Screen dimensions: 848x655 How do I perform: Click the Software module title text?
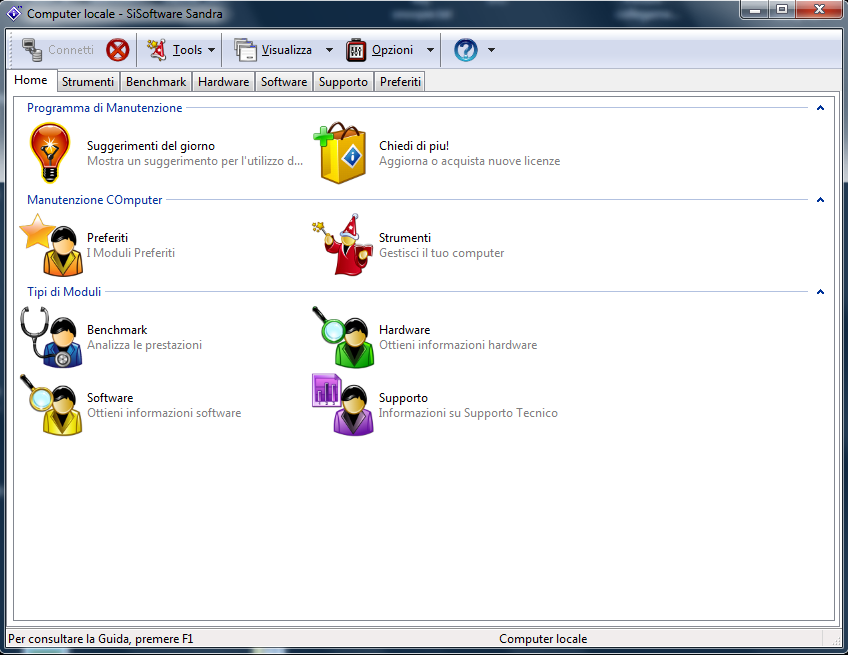pyautogui.click(x=110, y=398)
